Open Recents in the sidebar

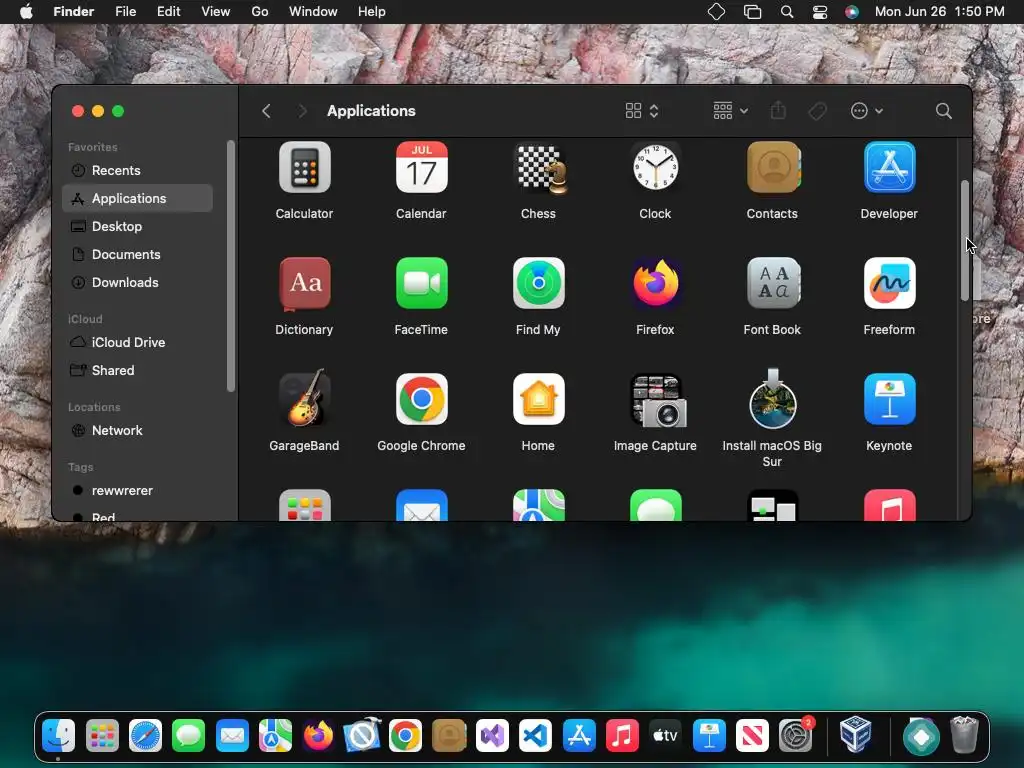click(x=137, y=170)
